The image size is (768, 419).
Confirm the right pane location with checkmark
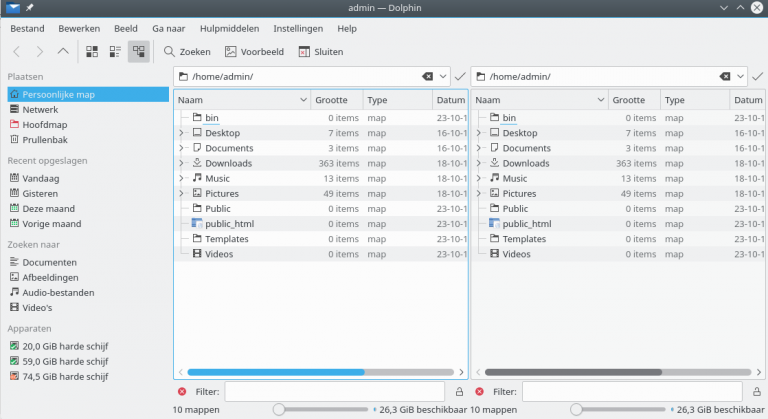[757, 77]
